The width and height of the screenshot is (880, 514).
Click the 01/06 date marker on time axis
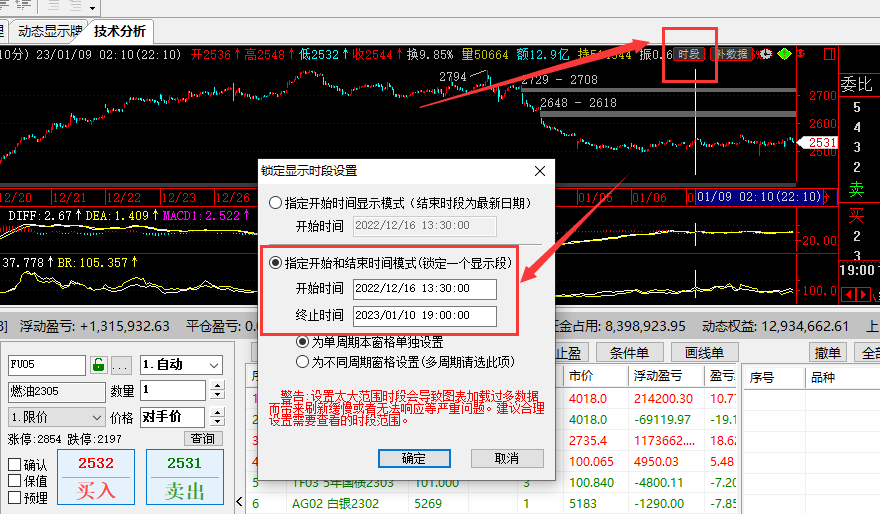click(649, 198)
